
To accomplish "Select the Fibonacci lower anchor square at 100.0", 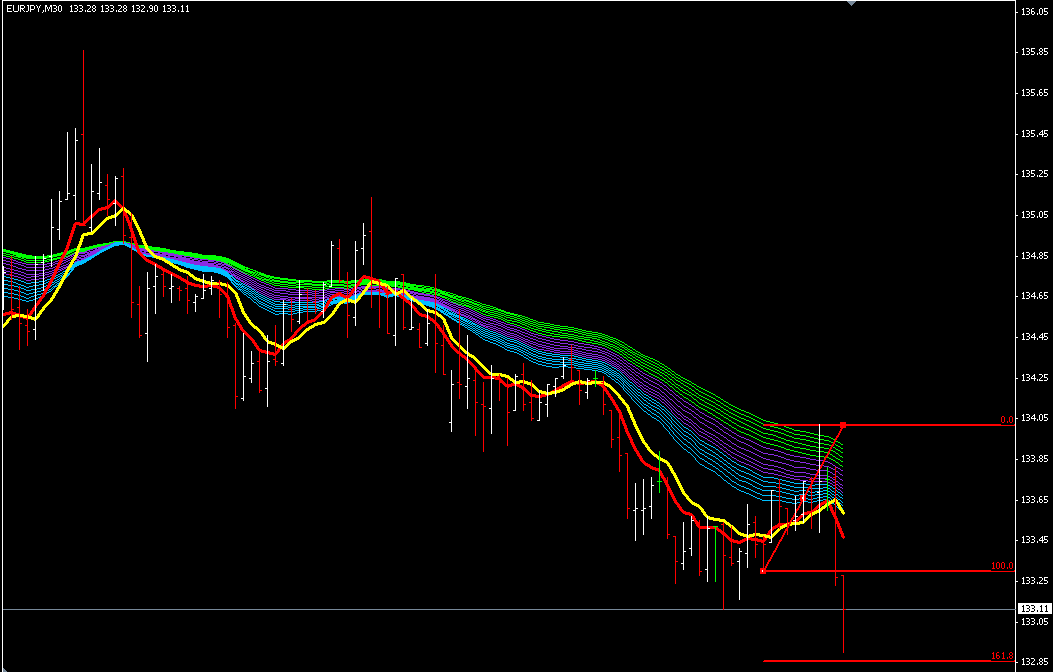I will pyautogui.click(x=763, y=571).
